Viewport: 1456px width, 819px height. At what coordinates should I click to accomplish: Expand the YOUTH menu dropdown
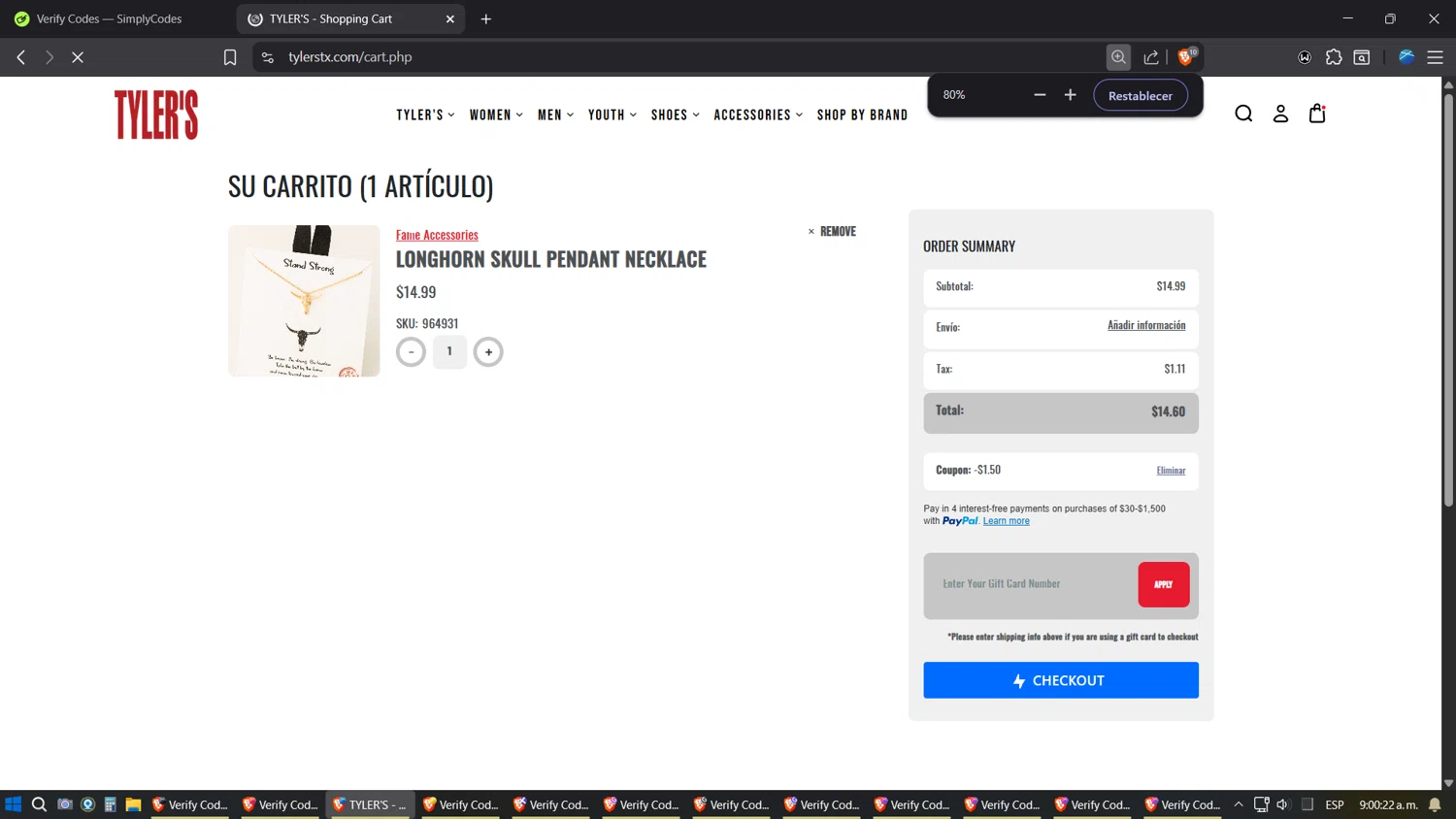pos(612,115)
